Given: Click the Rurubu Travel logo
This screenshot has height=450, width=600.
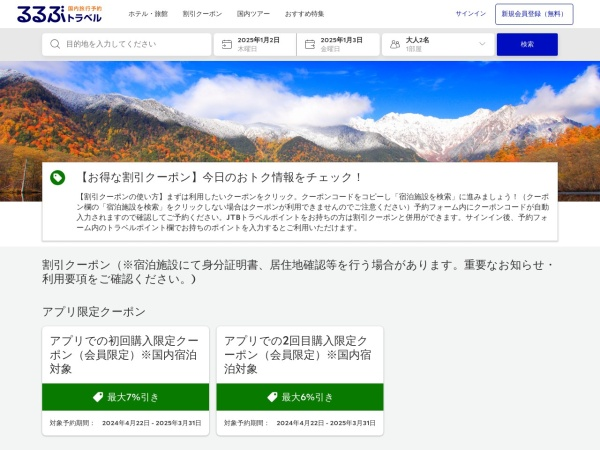Looking at the screenshot, I should 59,14.
